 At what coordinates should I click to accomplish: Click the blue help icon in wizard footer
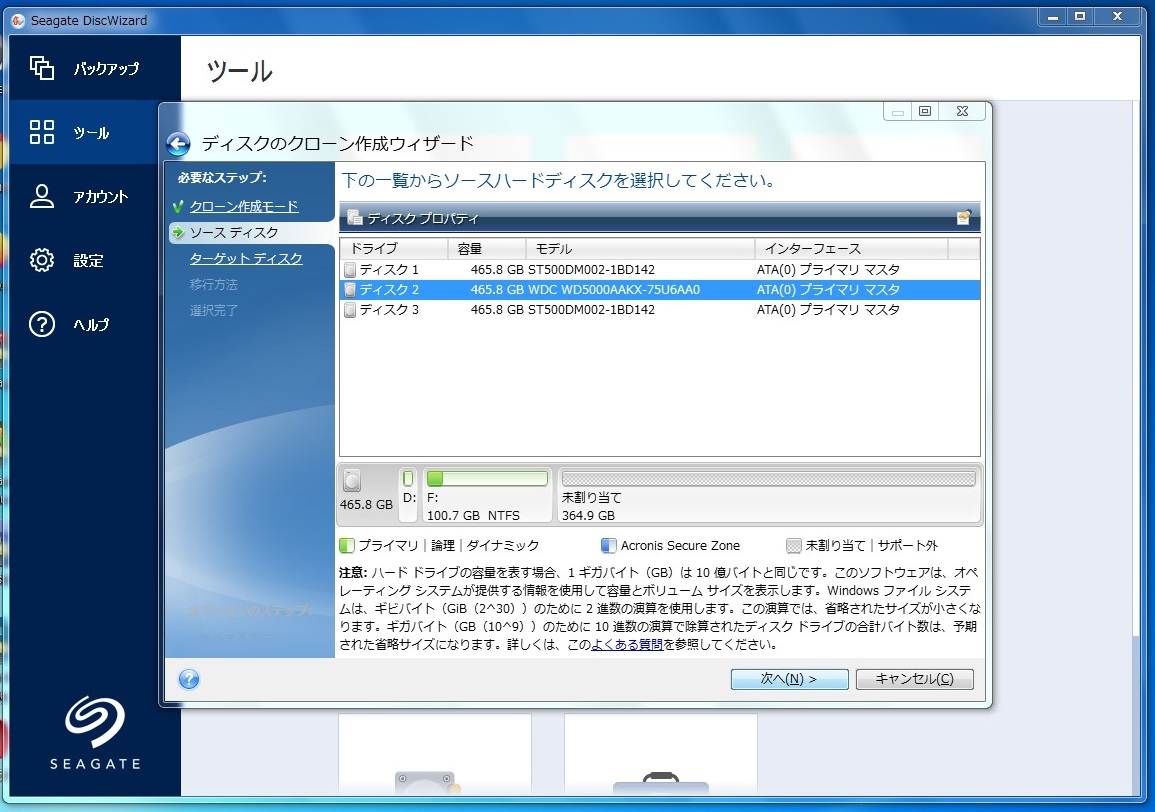[189, 679]
